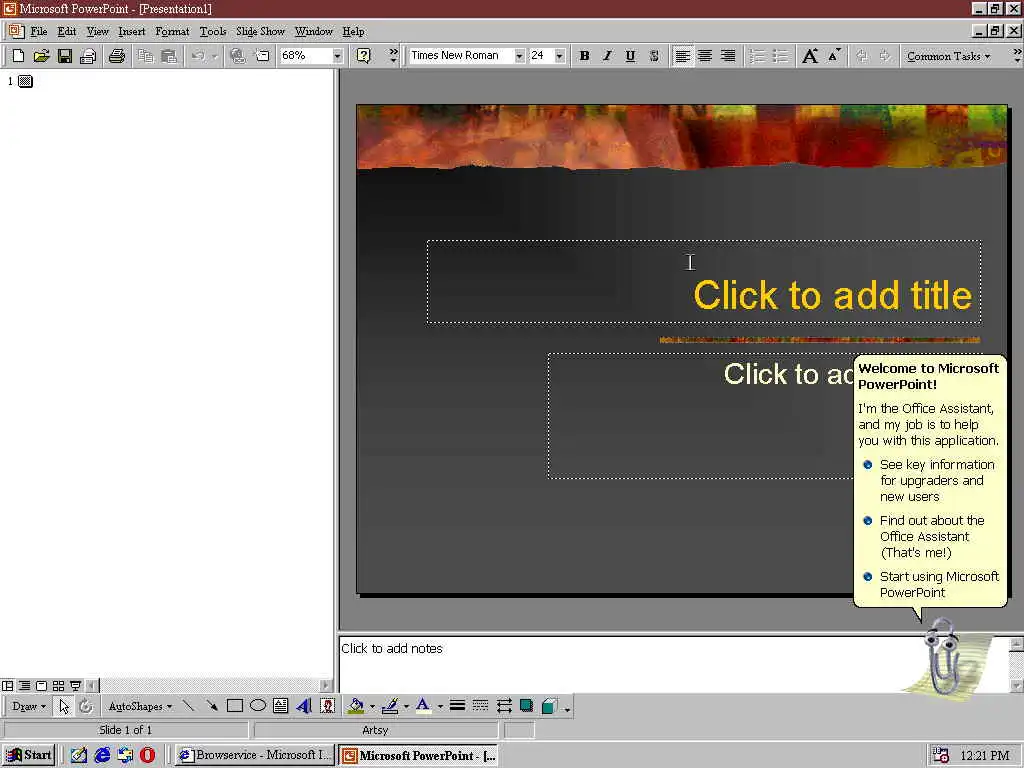Toggle Bold formatting
Screen dimensions: 1024x768
(x=584, y=56)
